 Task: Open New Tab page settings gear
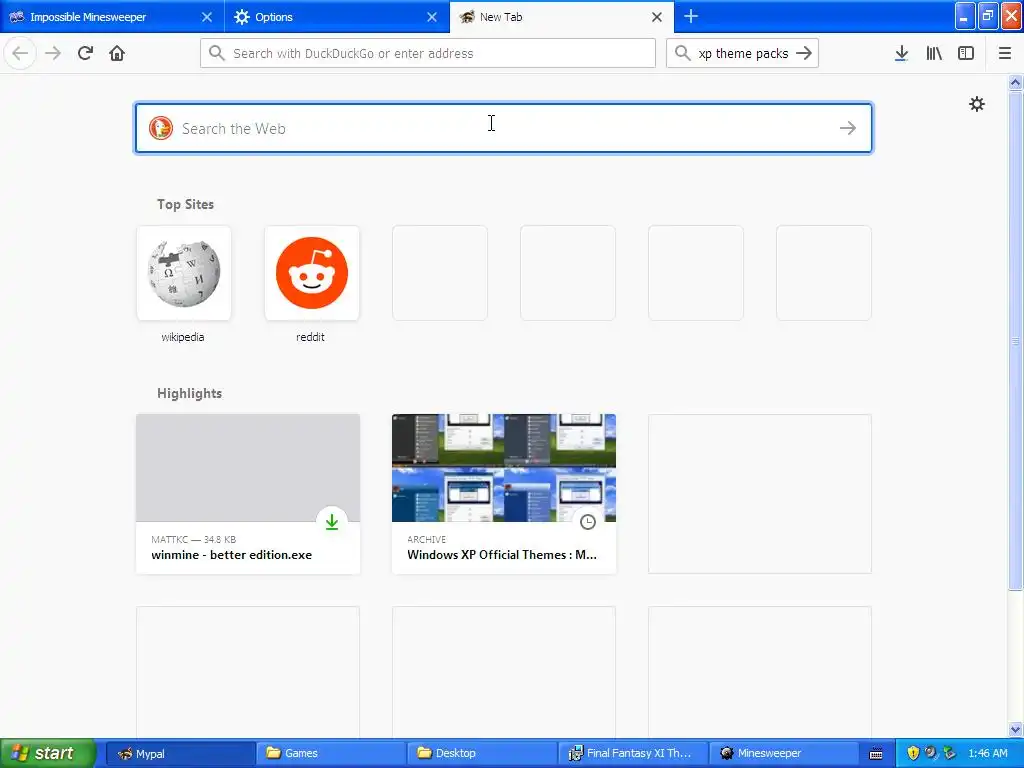pyautogui.click(x=976, y=104)
